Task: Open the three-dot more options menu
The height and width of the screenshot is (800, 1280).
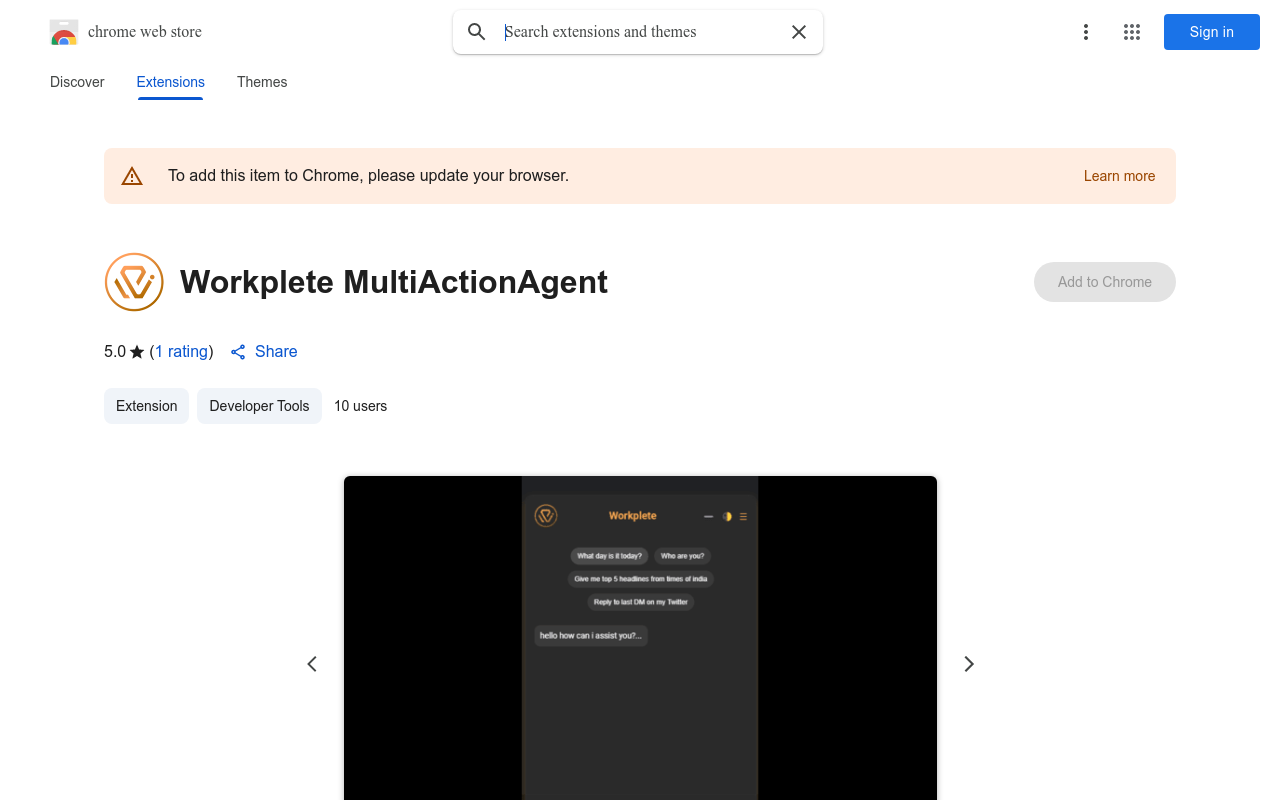Action: (x=1086, y=32)
